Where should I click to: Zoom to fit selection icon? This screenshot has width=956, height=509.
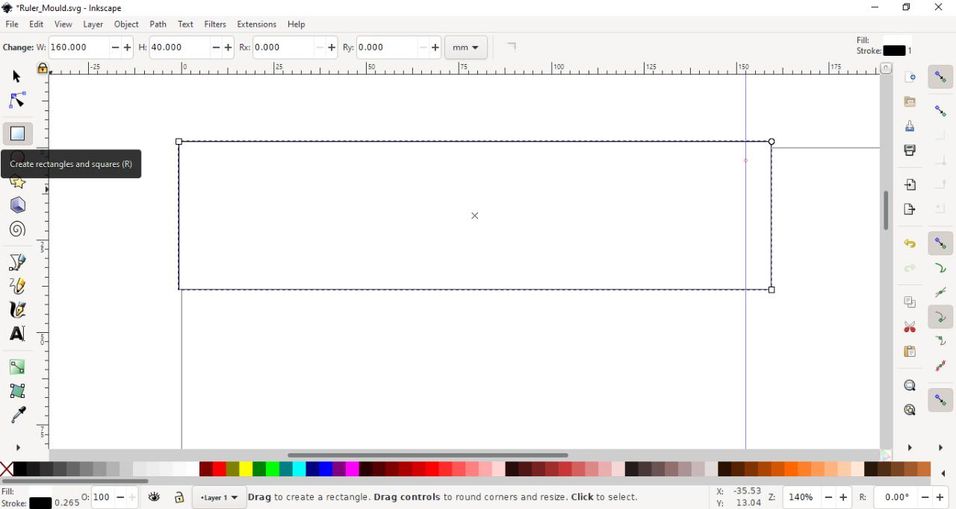point(910,386)
